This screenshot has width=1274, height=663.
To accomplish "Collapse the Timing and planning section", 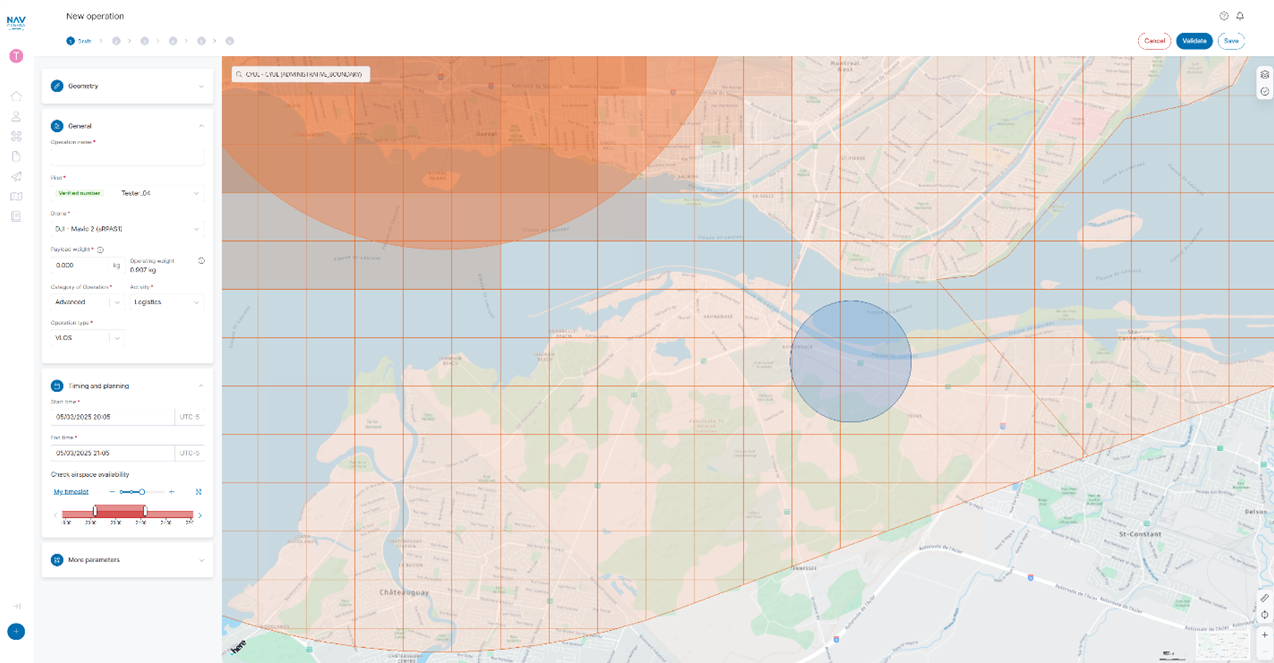I will coord(199,385).
